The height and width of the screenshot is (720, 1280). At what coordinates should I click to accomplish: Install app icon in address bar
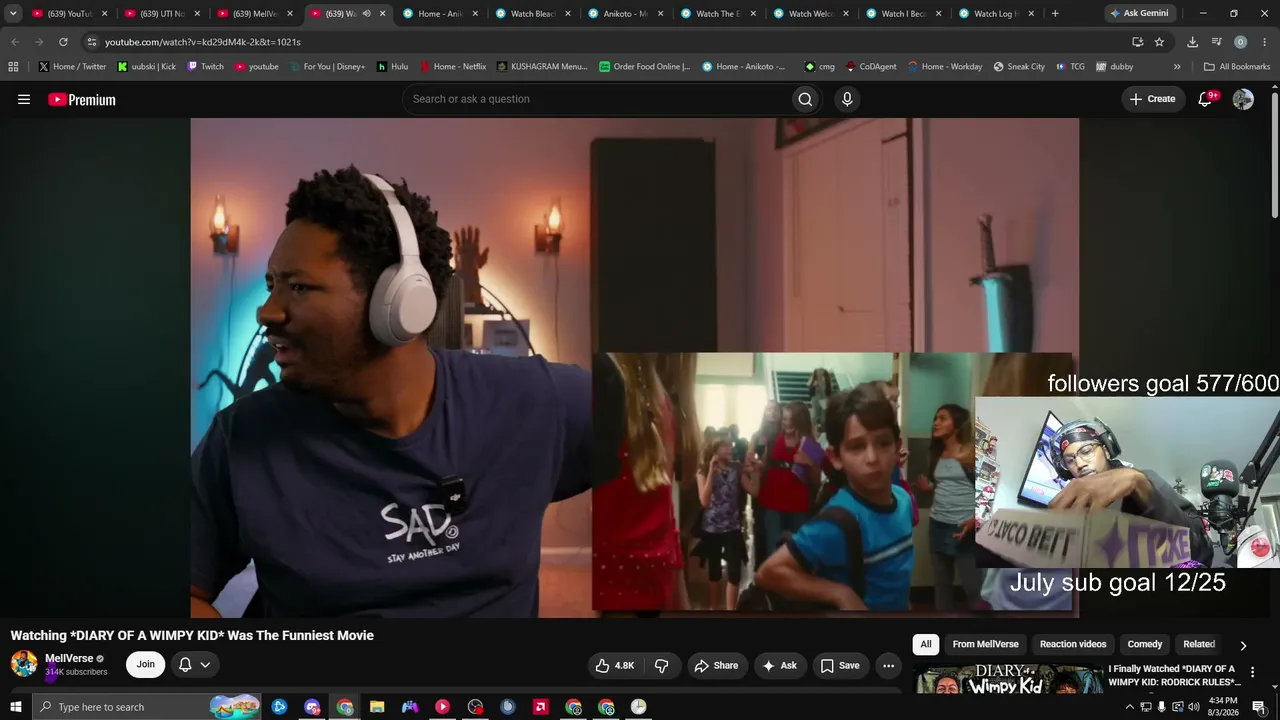coord(1137,42)
